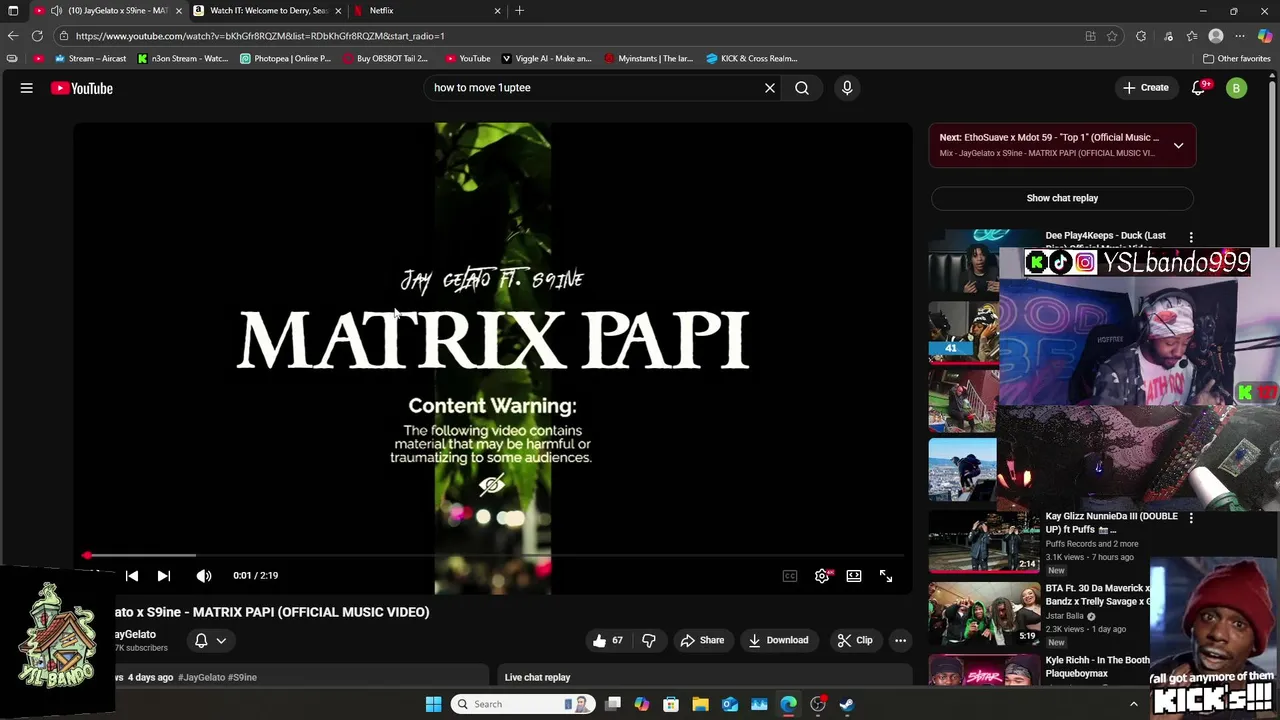Screen dimensions: 1280x720
Task: Open the more actions three-dot menu
Action: (900, 640)
